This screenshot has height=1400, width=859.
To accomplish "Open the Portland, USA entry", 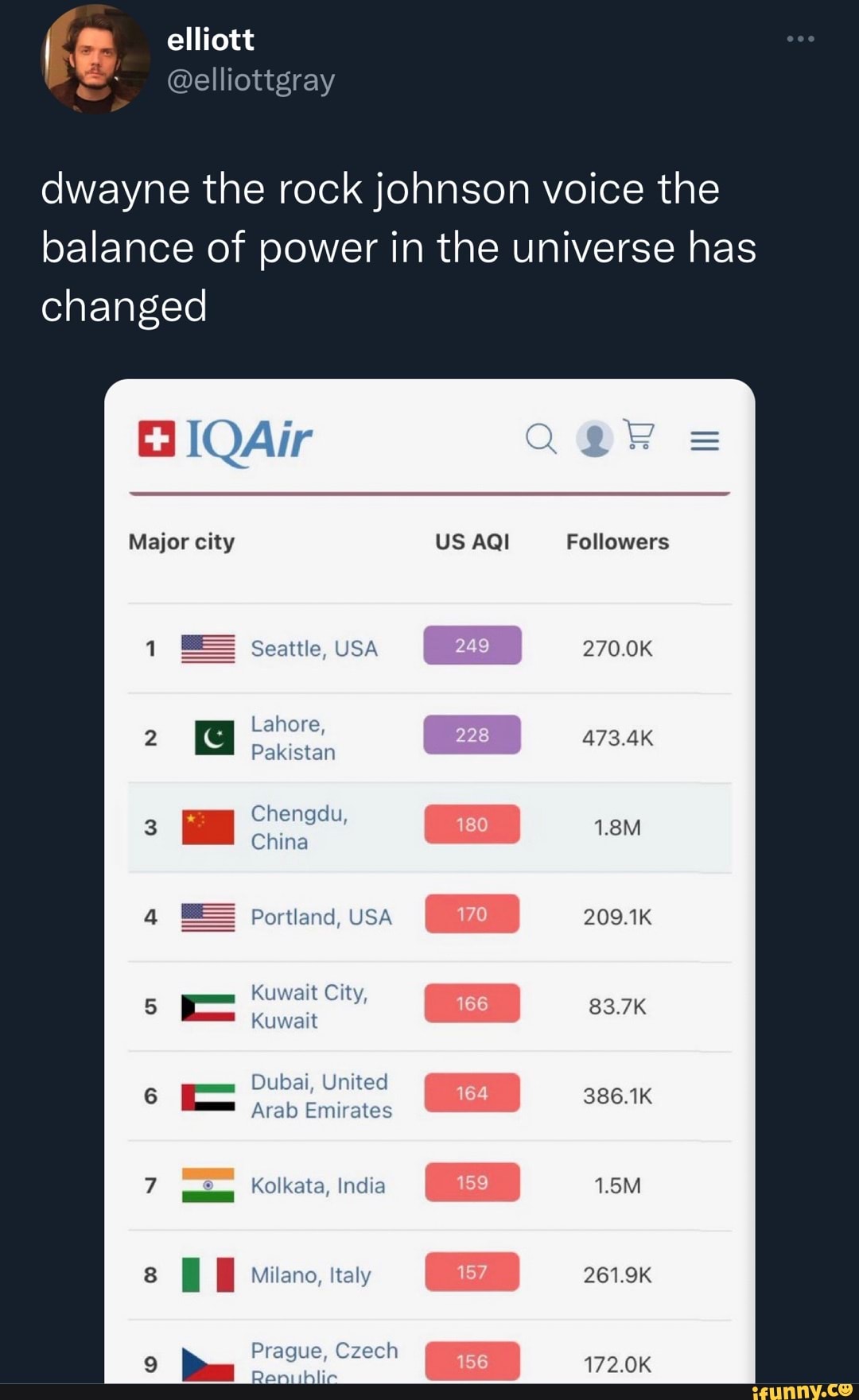I will click(x=321, y=917).
